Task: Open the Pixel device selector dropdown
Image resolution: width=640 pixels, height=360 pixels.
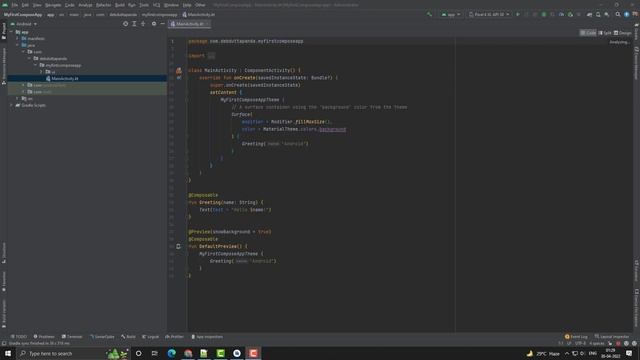Action: pyautogui.click(x=489, y=15)
